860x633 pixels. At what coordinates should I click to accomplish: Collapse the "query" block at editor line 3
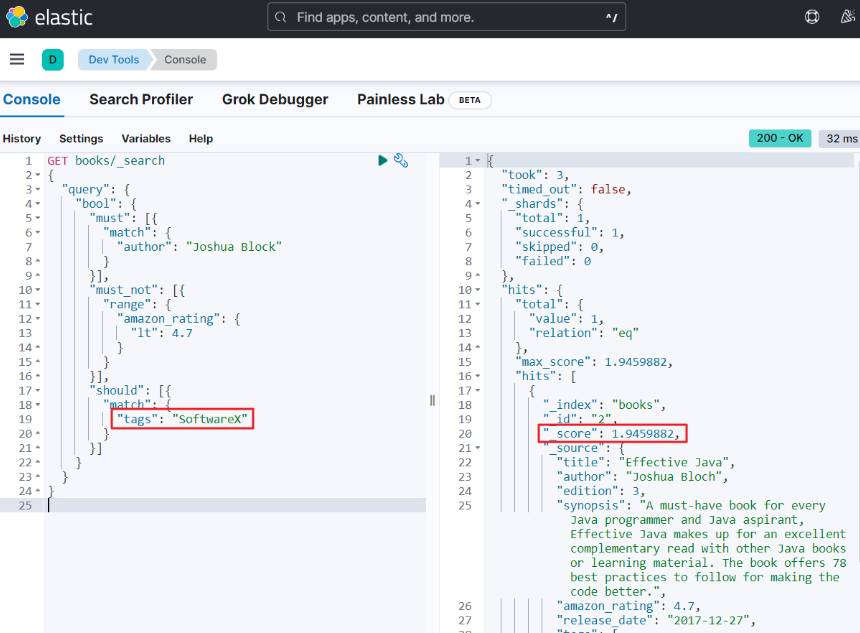38,189
